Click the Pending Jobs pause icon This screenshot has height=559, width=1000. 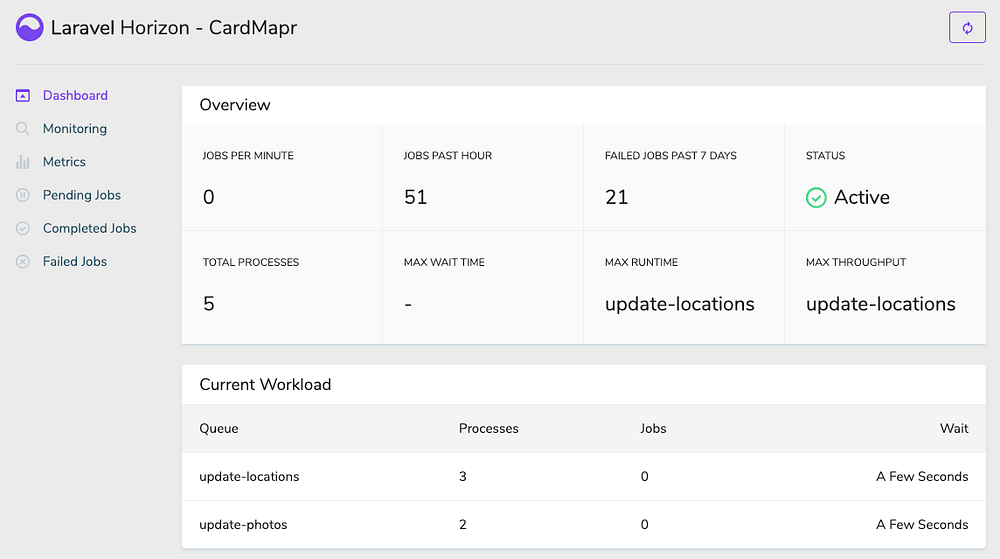pos(23,195)
